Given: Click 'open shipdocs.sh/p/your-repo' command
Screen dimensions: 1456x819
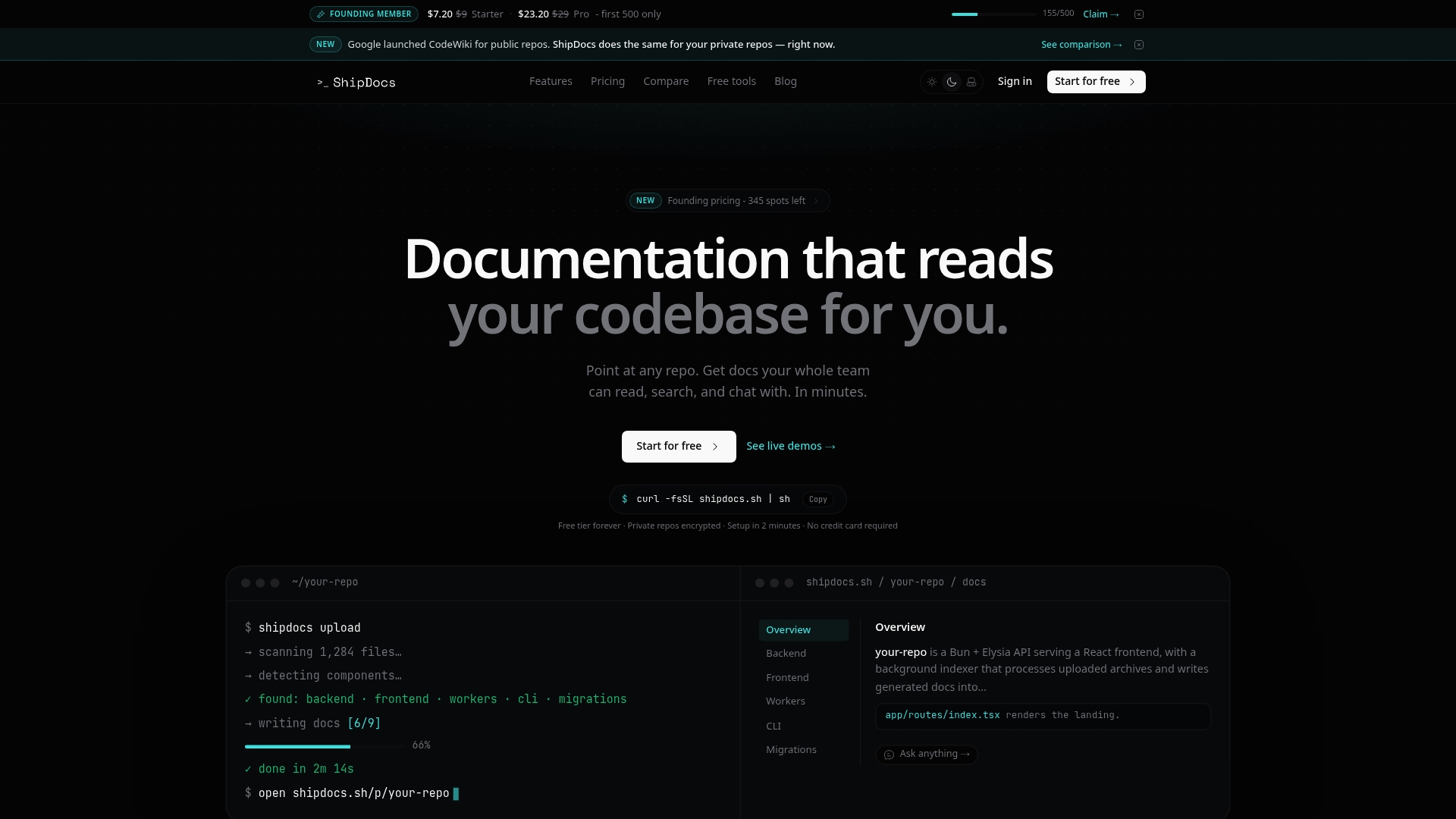Looking at the screenshot, I should (353, 793).
